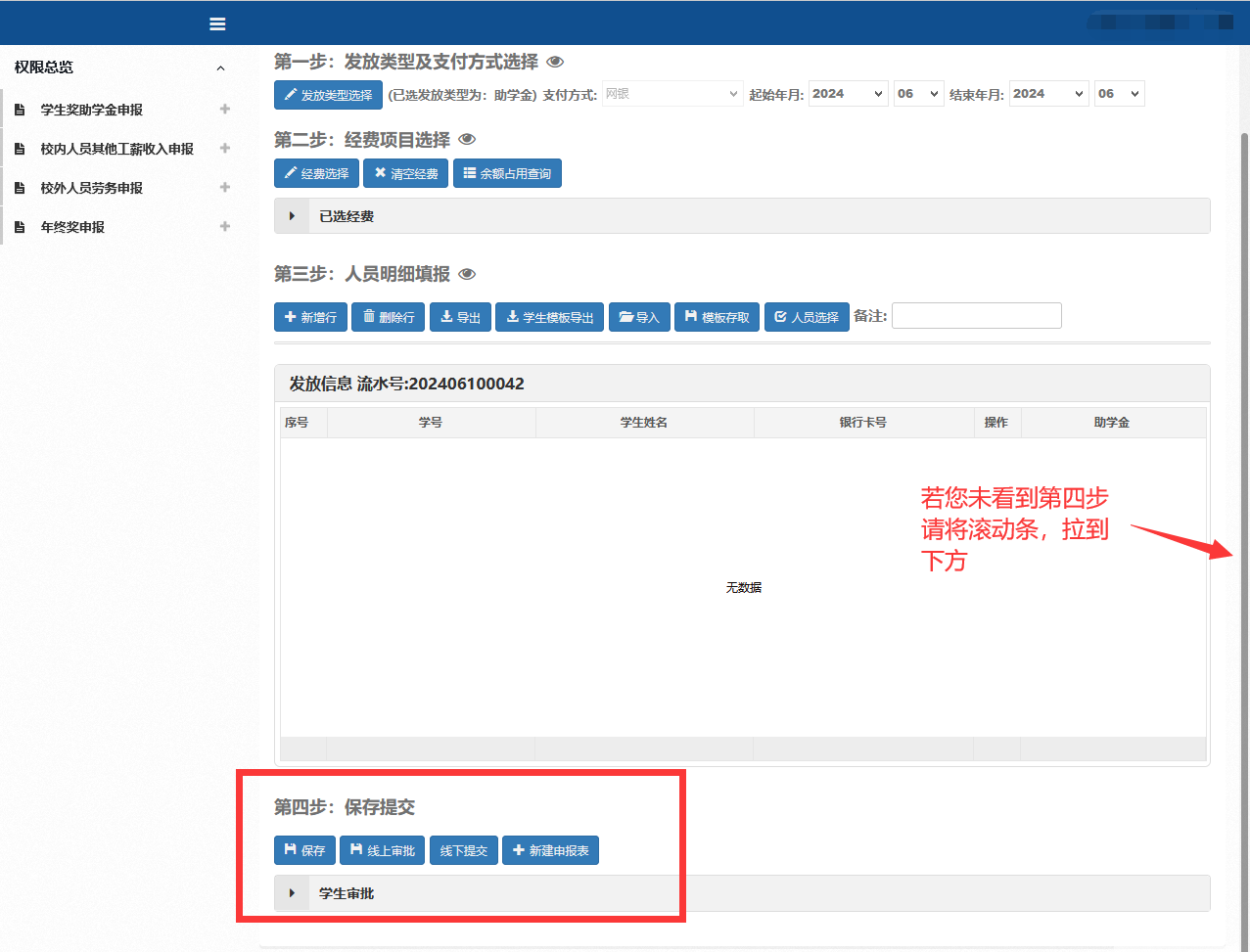Click the 学生姓名 column header
Viewport: 1250px width, 952px height.
click(644, 423)
